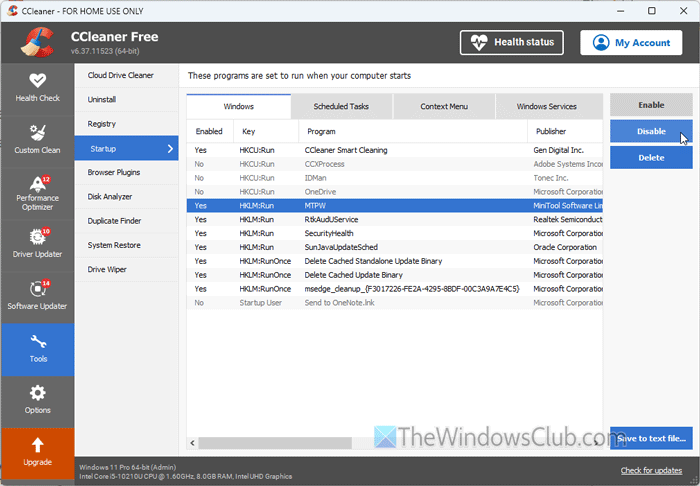Viewport: 700px width, 486px height.
Task: Select the SunJavaUpdateSched startup row
Action: tap(394, 246)
